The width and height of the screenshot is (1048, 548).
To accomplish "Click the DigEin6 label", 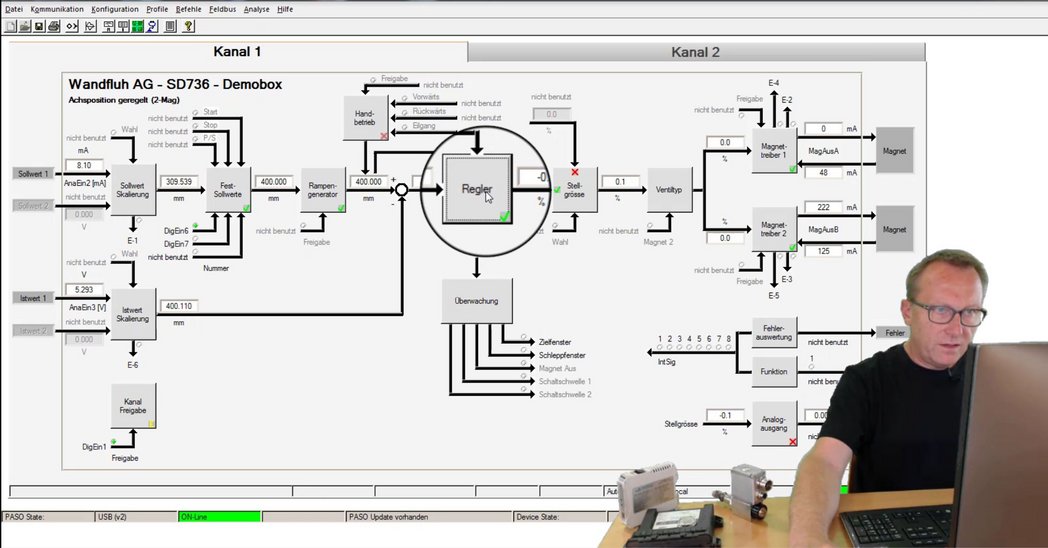I will pyautogui.click(x=176, y=231).
